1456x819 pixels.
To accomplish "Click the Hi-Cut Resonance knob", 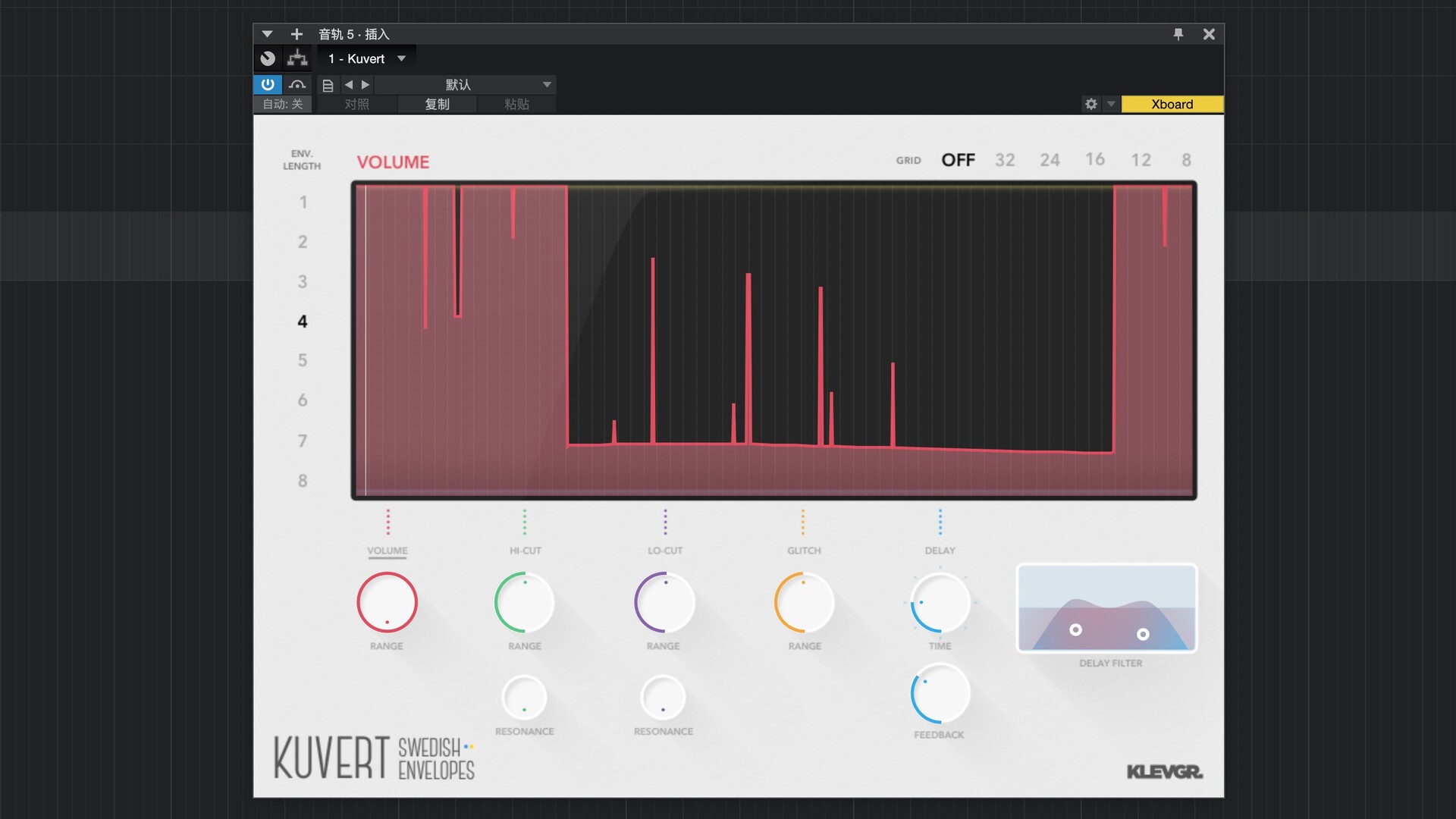I will [524, 697].
